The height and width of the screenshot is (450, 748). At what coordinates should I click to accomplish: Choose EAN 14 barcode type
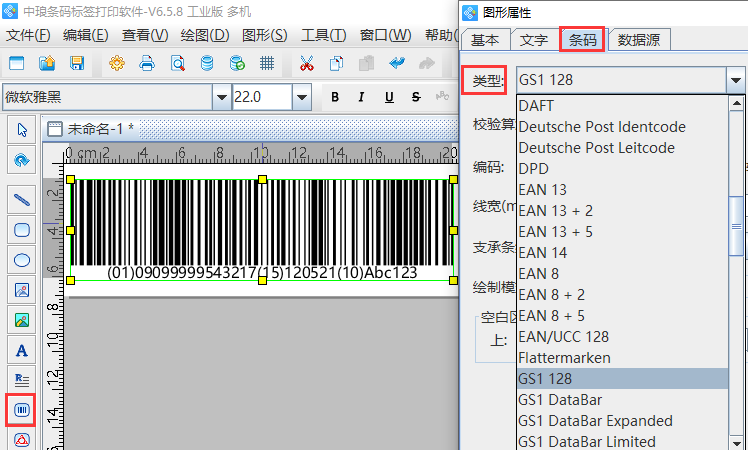coord(623,252)
